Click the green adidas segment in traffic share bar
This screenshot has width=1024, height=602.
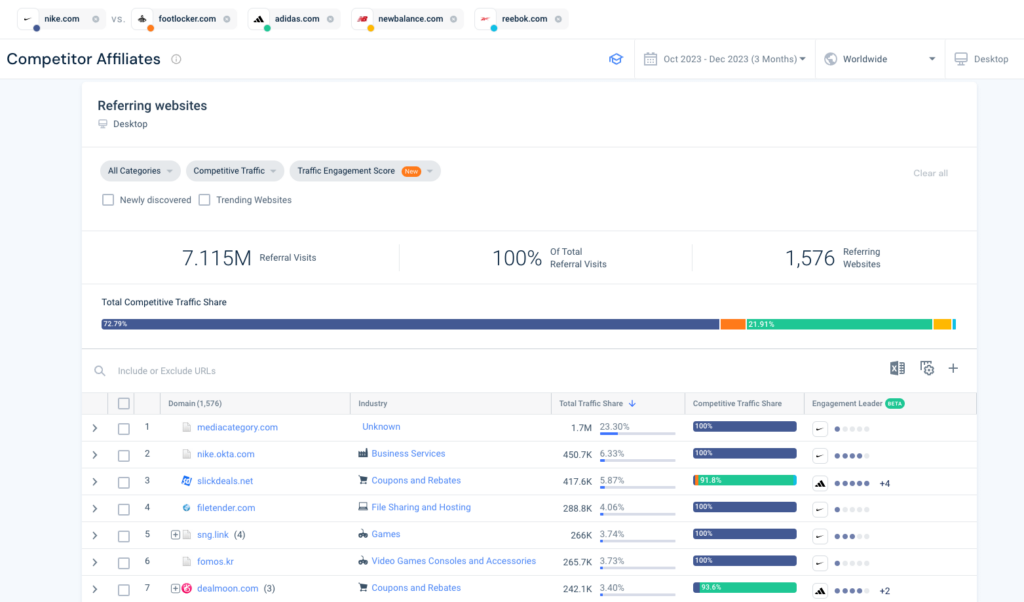(x=838, y=324)
